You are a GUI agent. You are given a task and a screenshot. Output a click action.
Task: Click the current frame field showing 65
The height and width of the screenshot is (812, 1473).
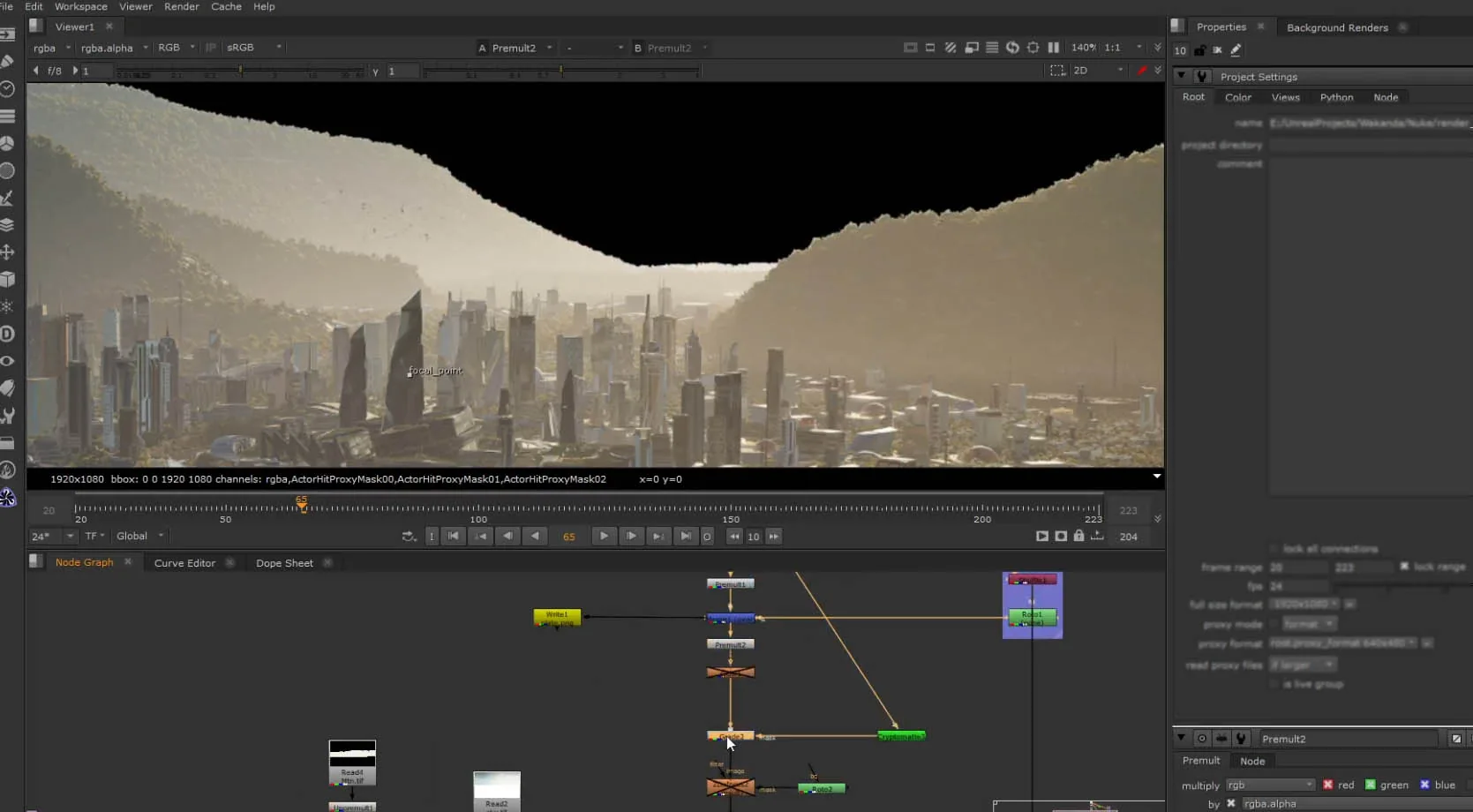coord(569,537)
